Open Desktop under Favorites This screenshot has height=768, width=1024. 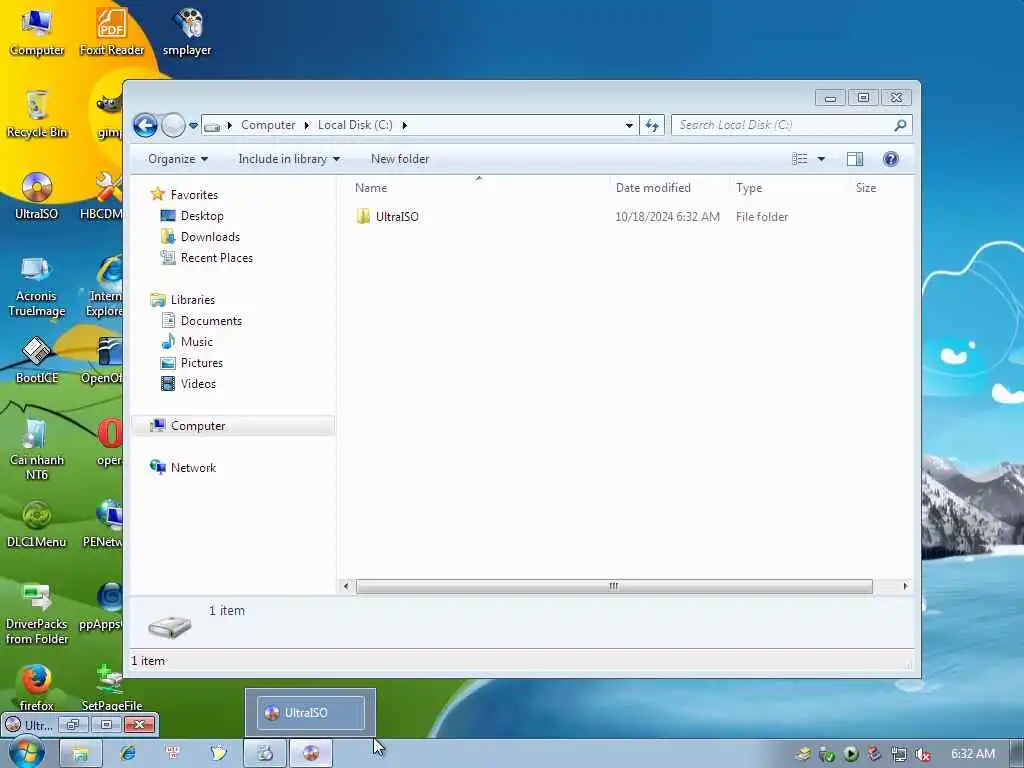pyautogui.click(x=202, y=216)
